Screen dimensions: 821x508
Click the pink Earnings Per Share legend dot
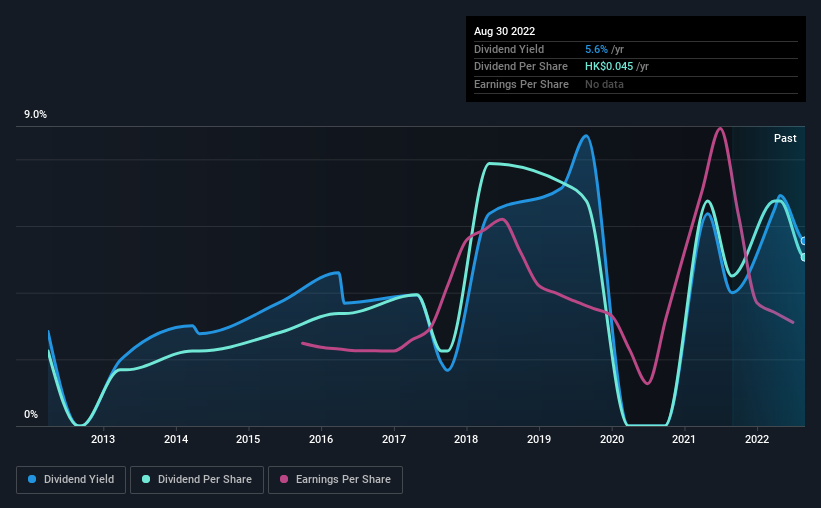point(284,479)
